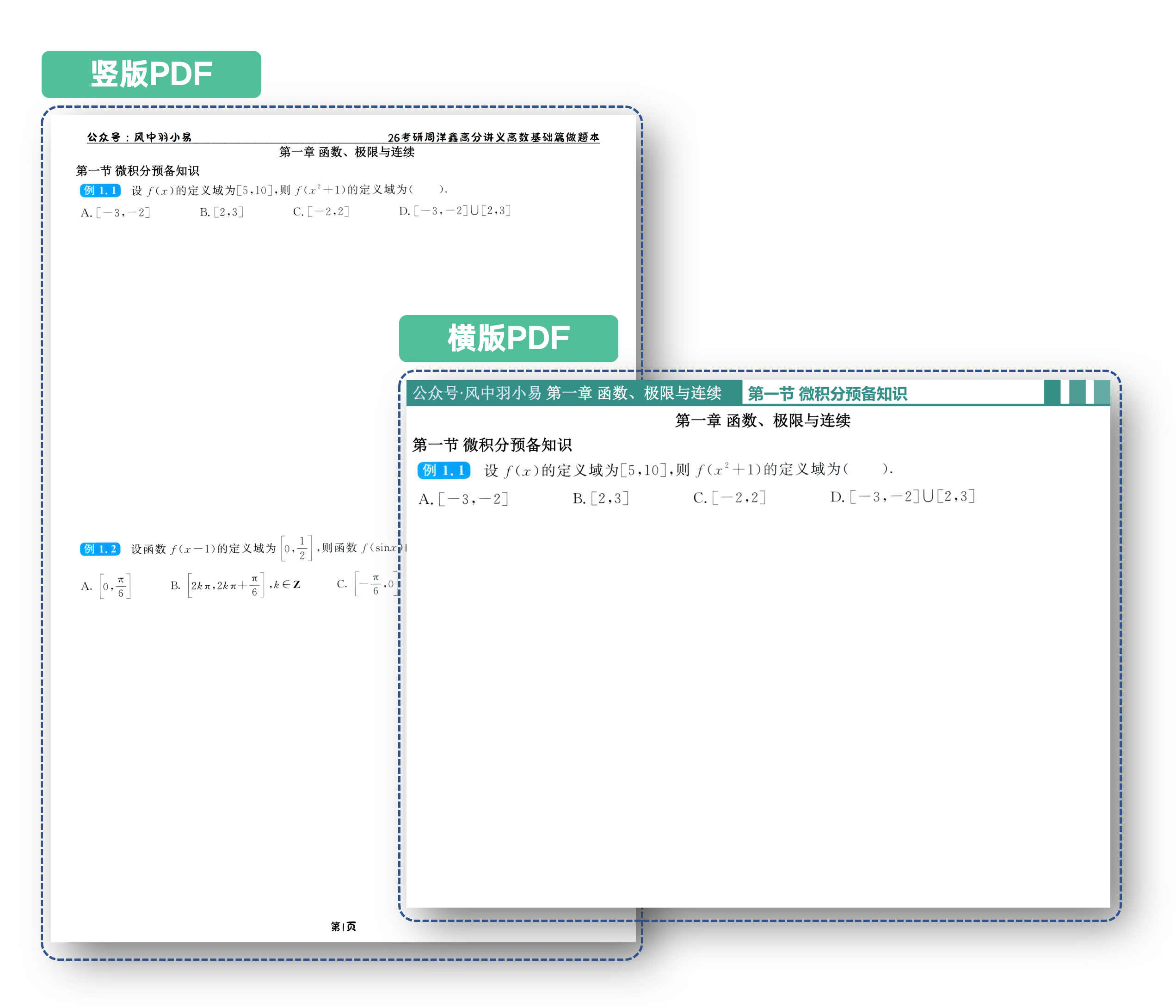This screenshot has width=1176, height=1008.
Task: Click the portrait page header 公众号:风中羽小易
Action: pos(139,137)
